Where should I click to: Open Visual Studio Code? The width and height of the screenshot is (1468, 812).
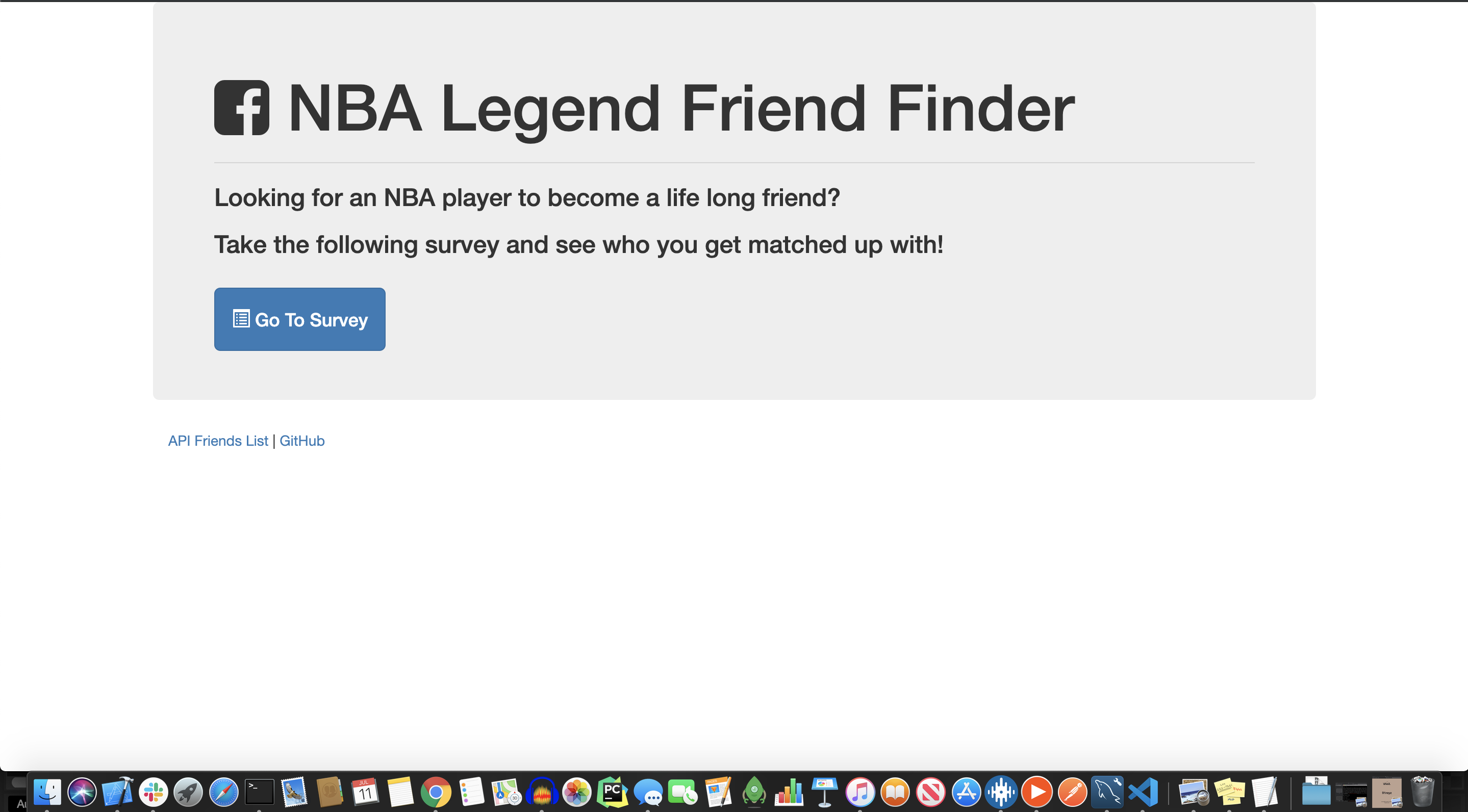coord(1143,792)
